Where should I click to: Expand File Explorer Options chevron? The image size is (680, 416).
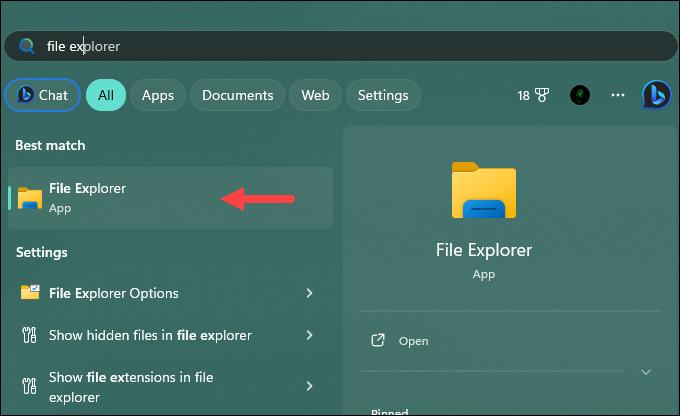tap(309, 293)
